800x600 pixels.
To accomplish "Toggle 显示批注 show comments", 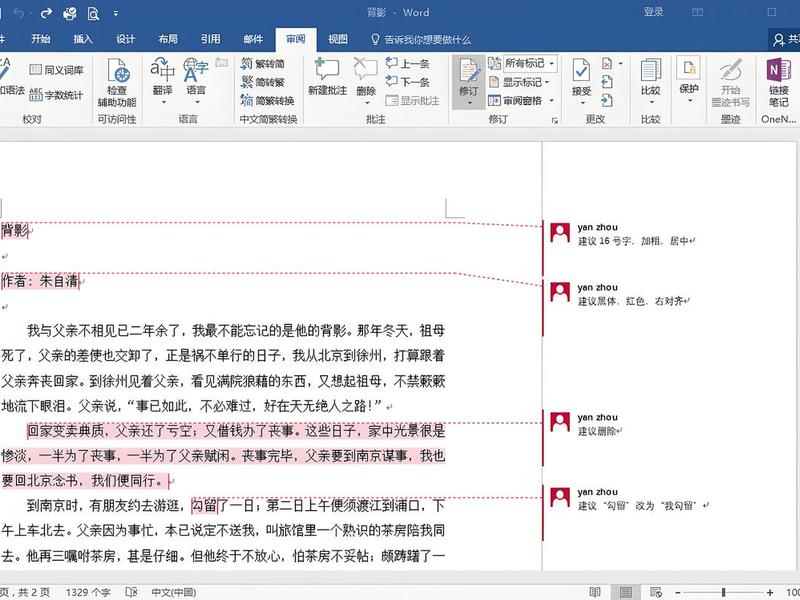I will point(412,101).
